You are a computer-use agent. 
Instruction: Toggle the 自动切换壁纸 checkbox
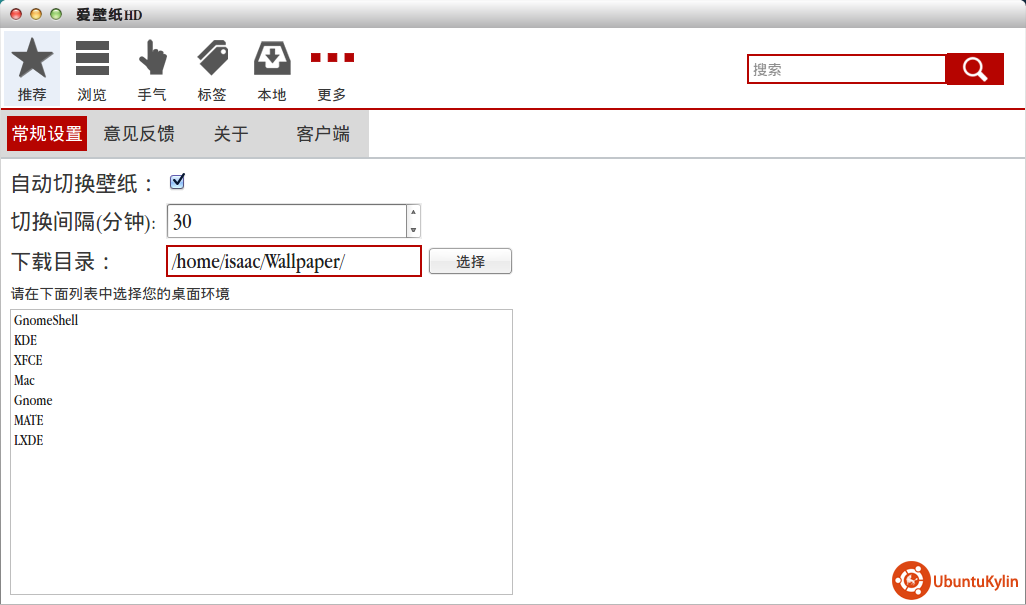tap(178, 182)
